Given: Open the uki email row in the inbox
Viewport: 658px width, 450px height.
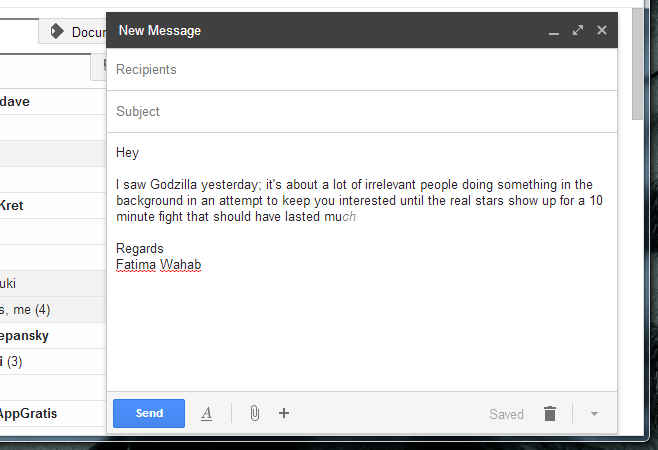Looking at the screenshot, I should [x=53, y=283].
